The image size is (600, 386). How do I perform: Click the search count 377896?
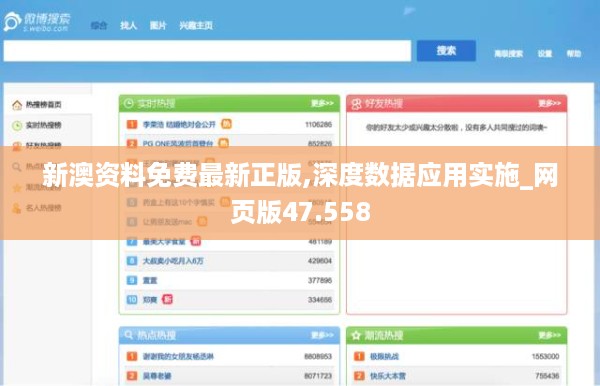point(320,280)
